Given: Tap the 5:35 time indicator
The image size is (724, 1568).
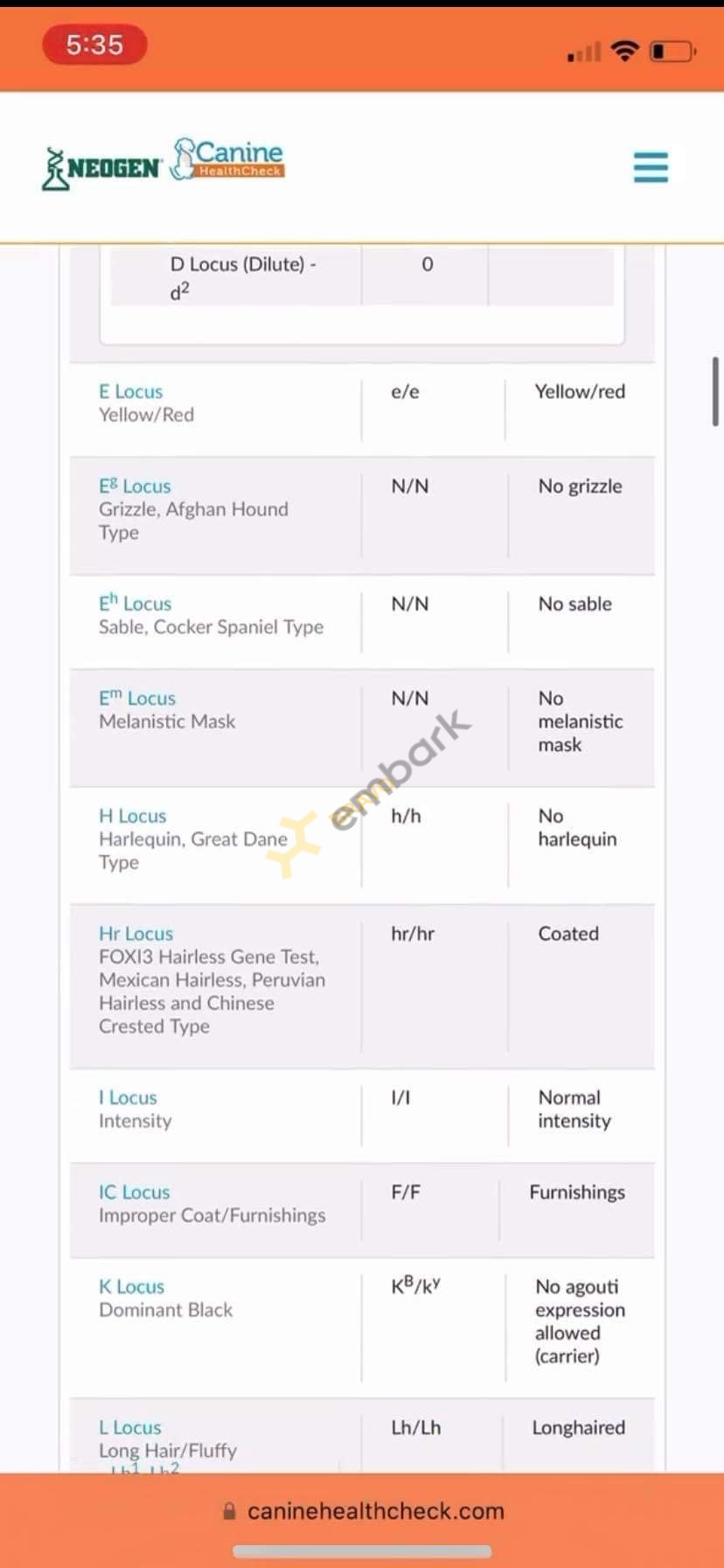Looking at the screenshot, I should 94,45.
